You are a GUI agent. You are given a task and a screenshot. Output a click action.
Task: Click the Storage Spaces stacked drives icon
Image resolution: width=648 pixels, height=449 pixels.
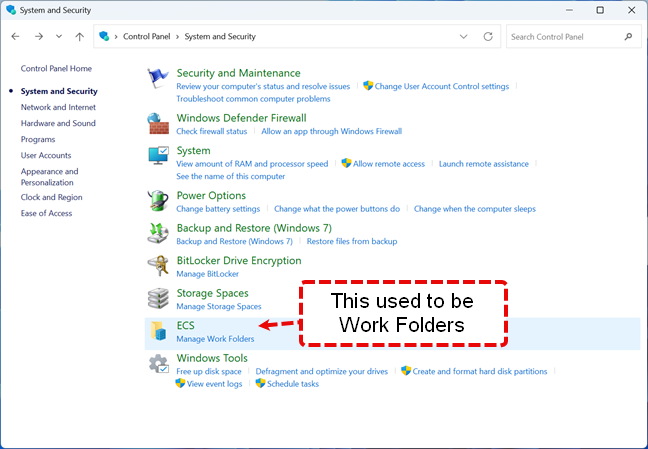point(158,298)
